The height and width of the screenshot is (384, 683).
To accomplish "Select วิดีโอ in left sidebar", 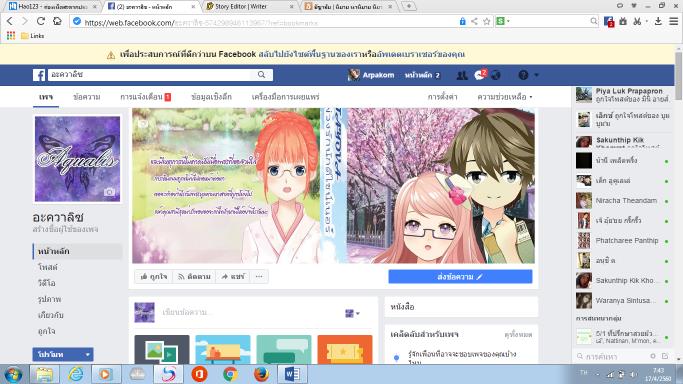I will pyautogui.click(x=47, y=283).
